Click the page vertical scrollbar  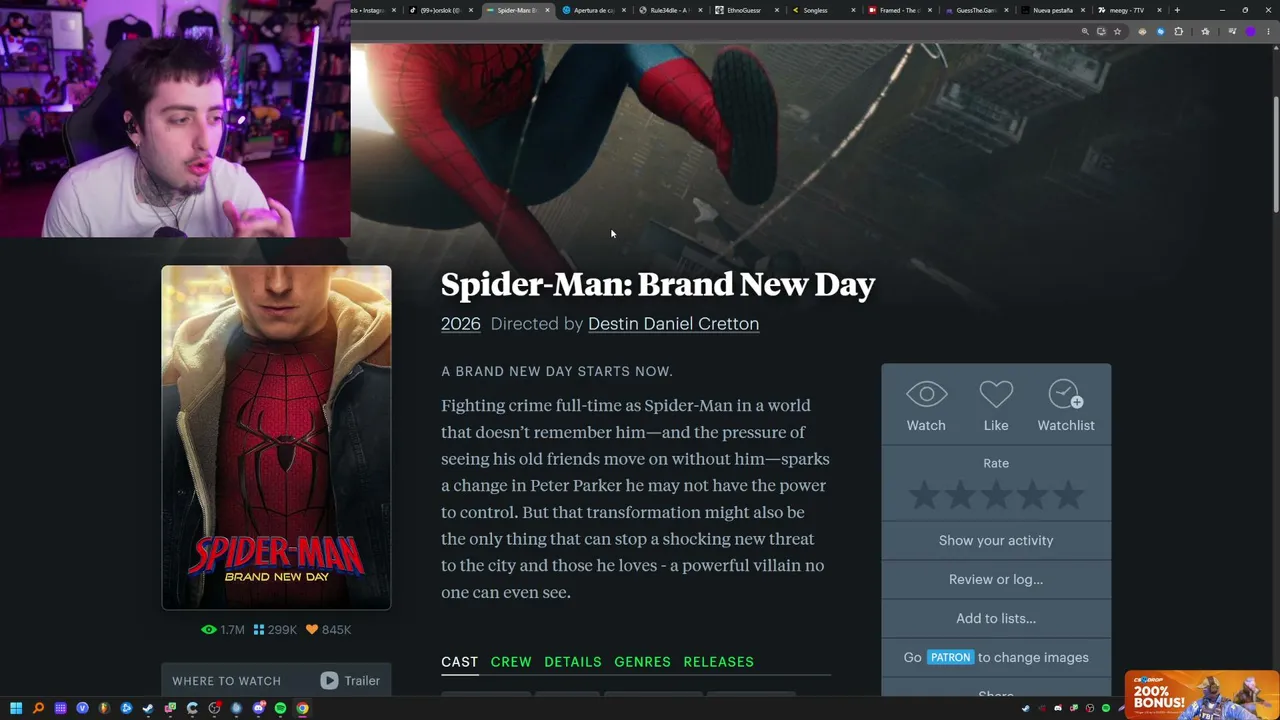pyautogui.click(x=1275, y=155)
